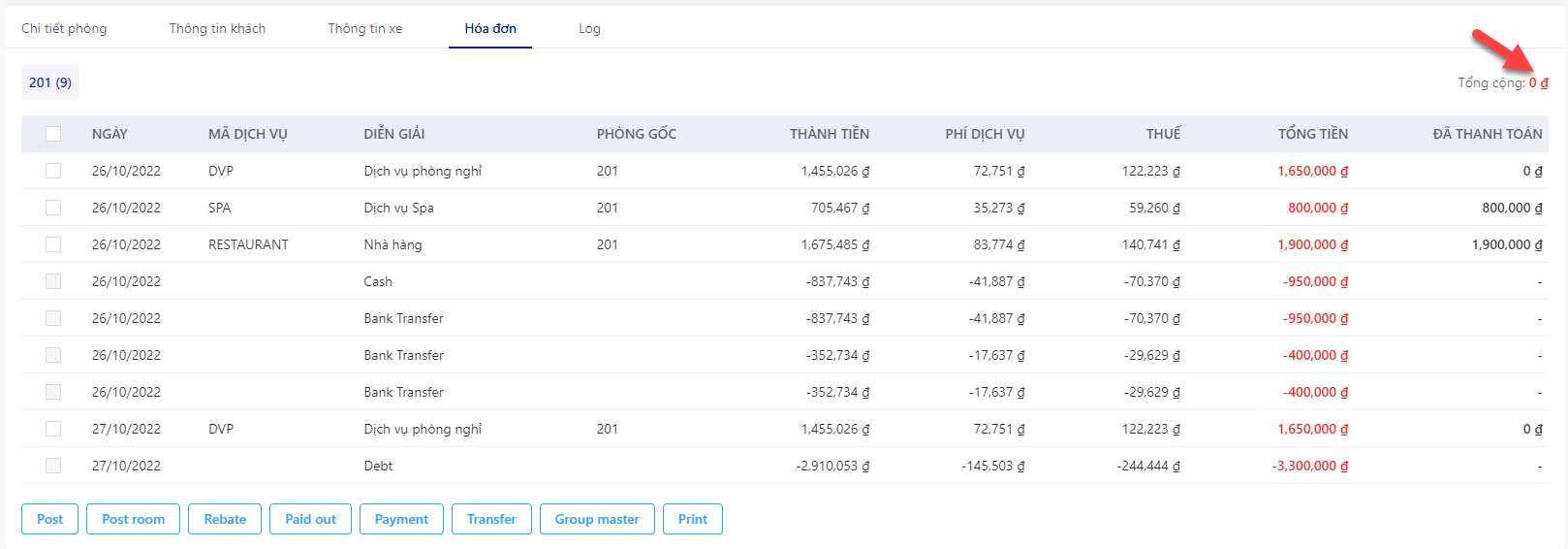The width and height of the screenshot is (1568, 549).
Task: Open the Thông tin xe tab
Action: [364, 28]
